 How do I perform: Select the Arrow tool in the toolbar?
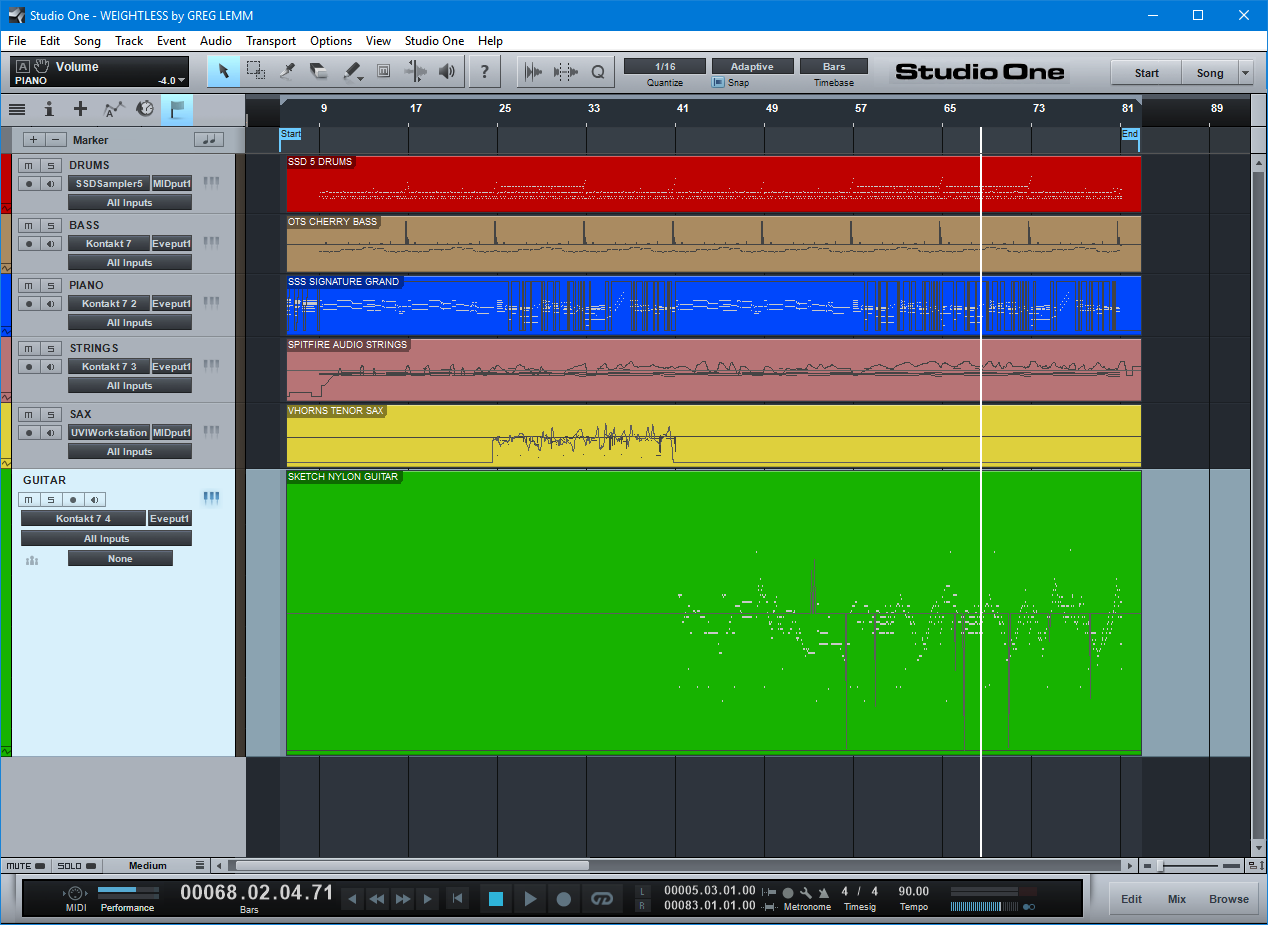224,71
